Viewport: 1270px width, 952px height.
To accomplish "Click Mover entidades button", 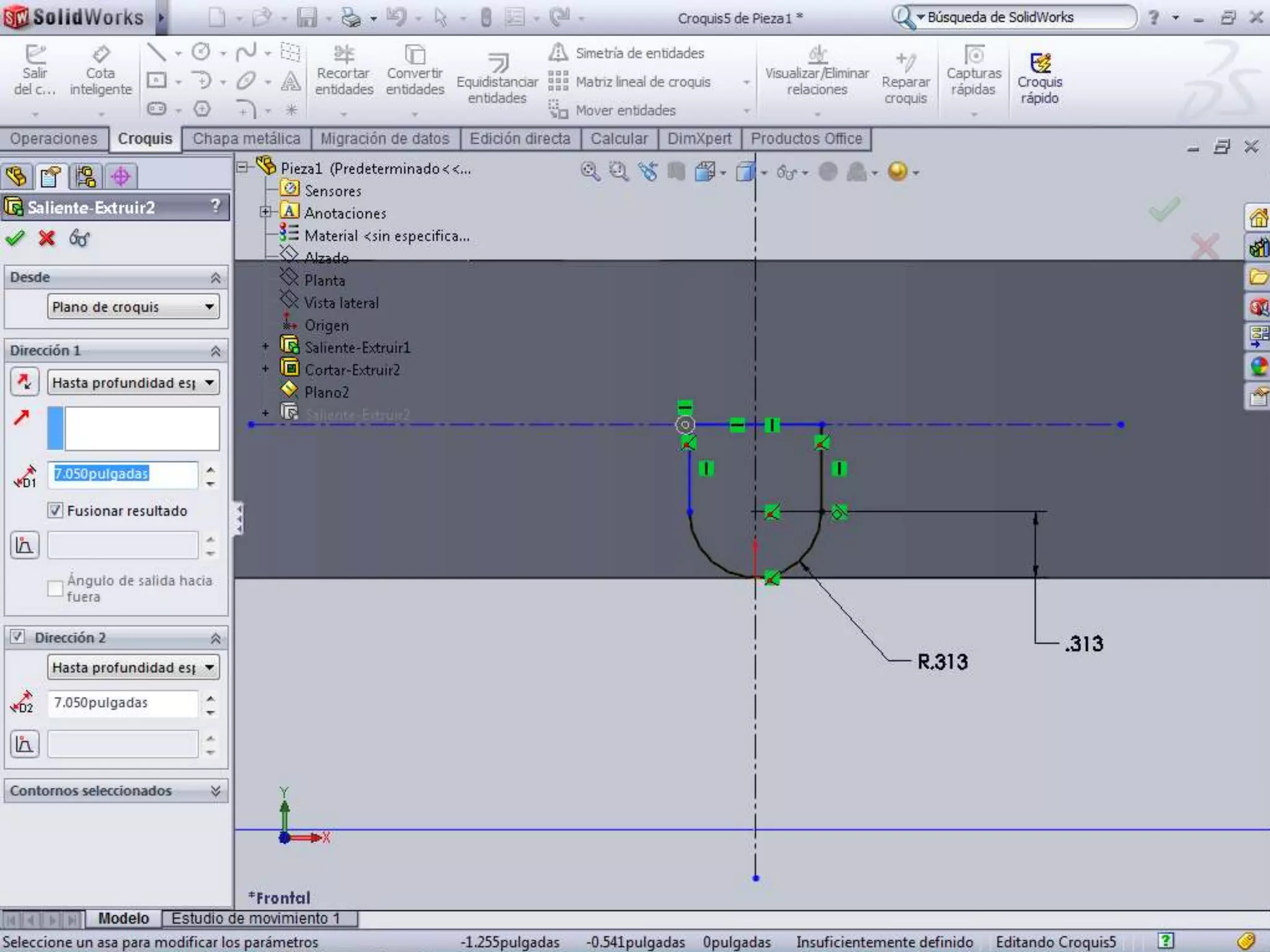I will [x=625, y=110].
